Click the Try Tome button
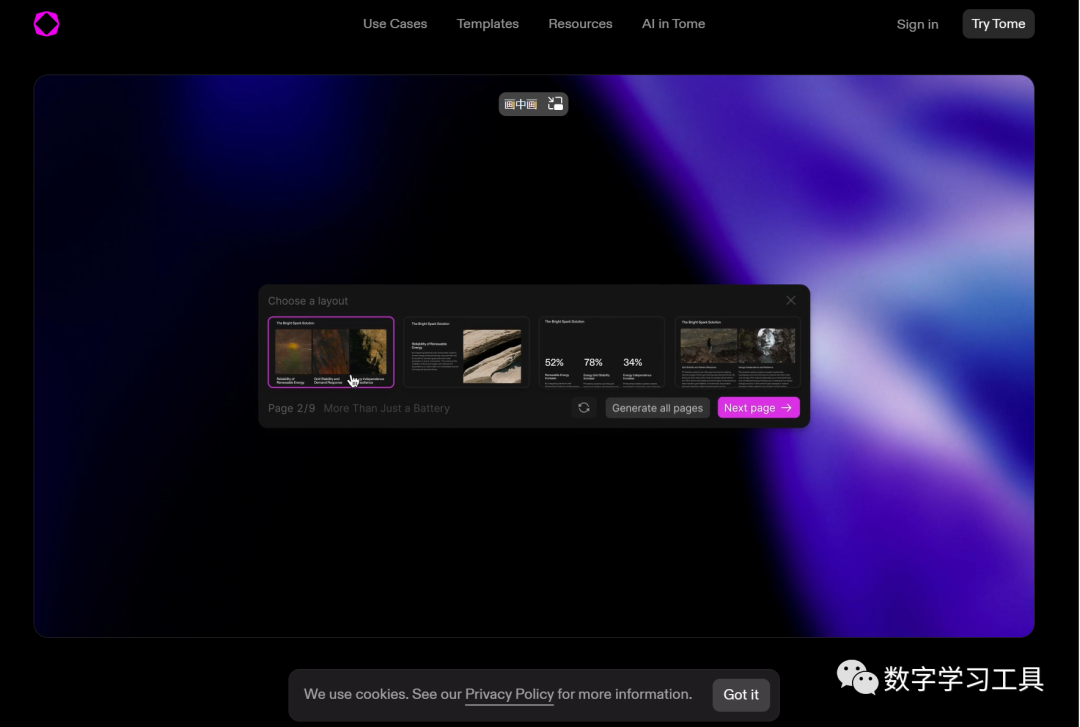 point(998,24)
